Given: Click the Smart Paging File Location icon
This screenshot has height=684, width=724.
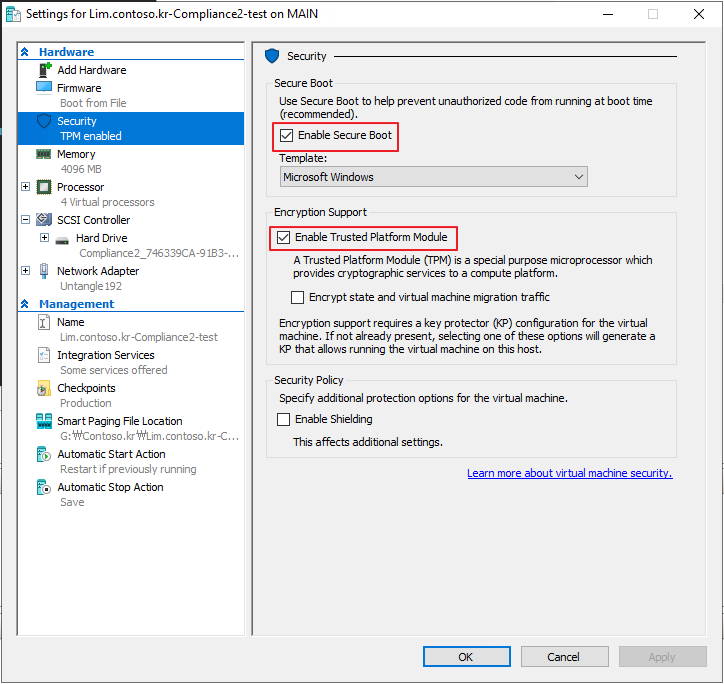Looking at the screenshot, I should click(x=44, y=421).
